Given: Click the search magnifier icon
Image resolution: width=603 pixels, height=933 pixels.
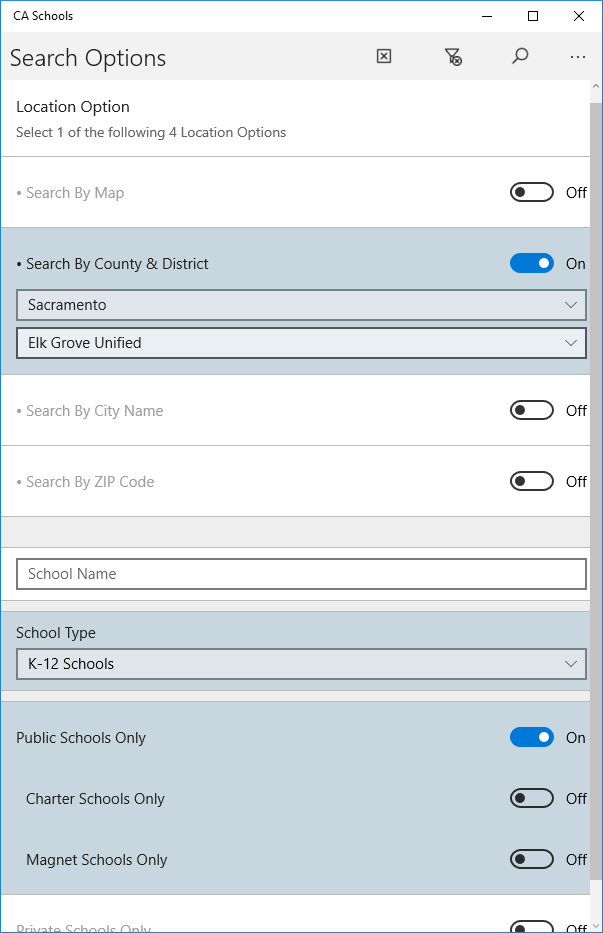Looking at the screenshot, I should [x=520, y=57].
